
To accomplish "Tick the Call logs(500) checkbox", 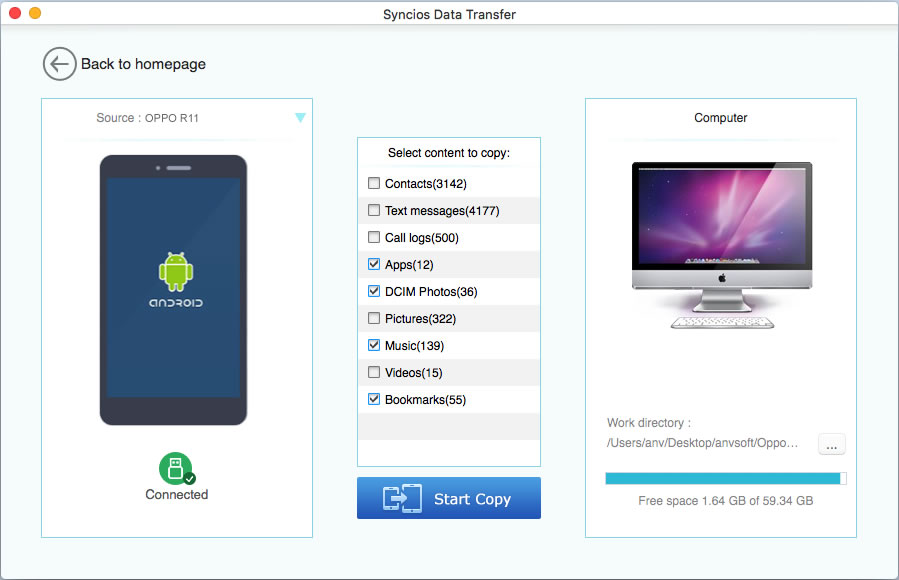I will [x=374, y=237].
